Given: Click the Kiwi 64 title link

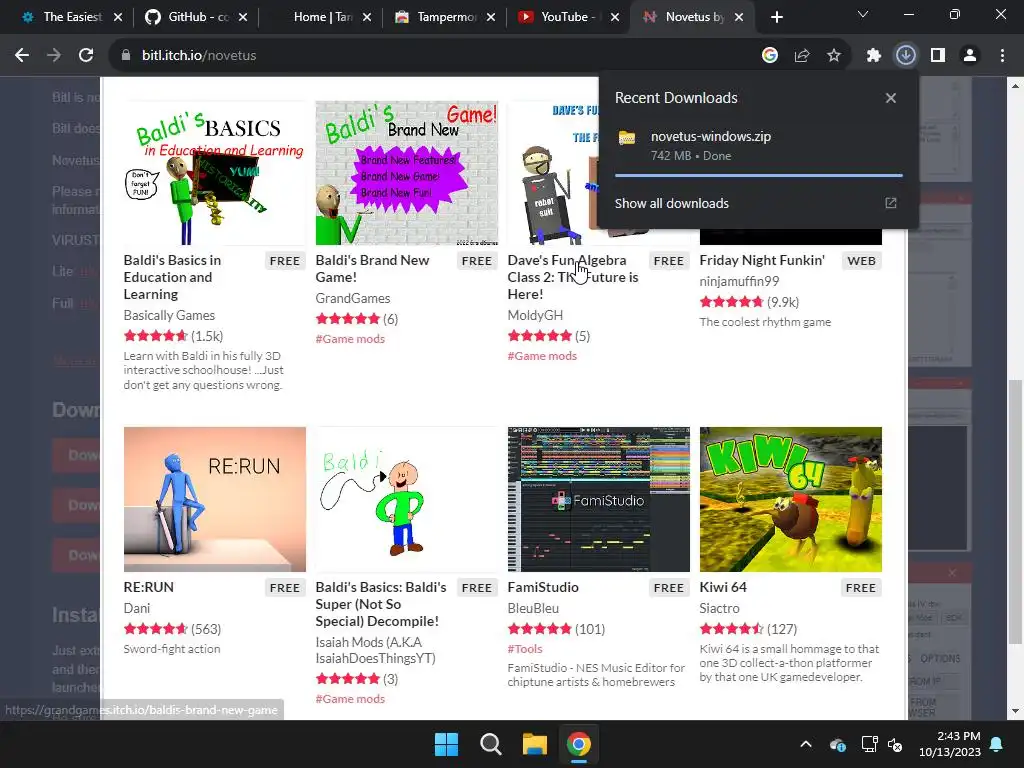Looking at the screenshot, I should tap(723, 587).
